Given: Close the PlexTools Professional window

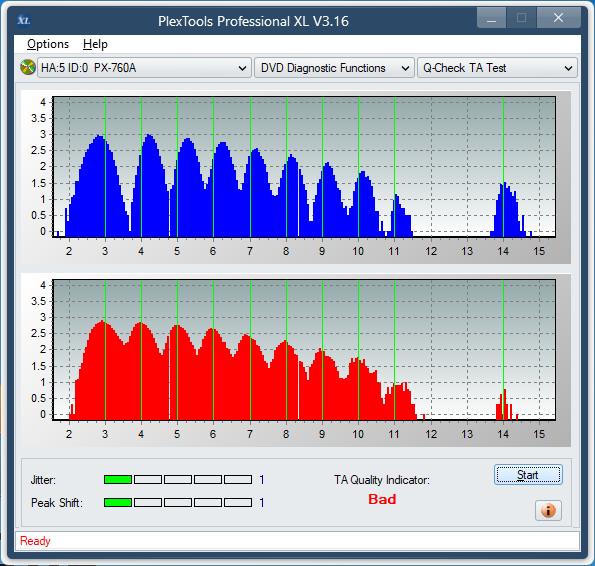Looking at the screenshot, I should point(558,18).
